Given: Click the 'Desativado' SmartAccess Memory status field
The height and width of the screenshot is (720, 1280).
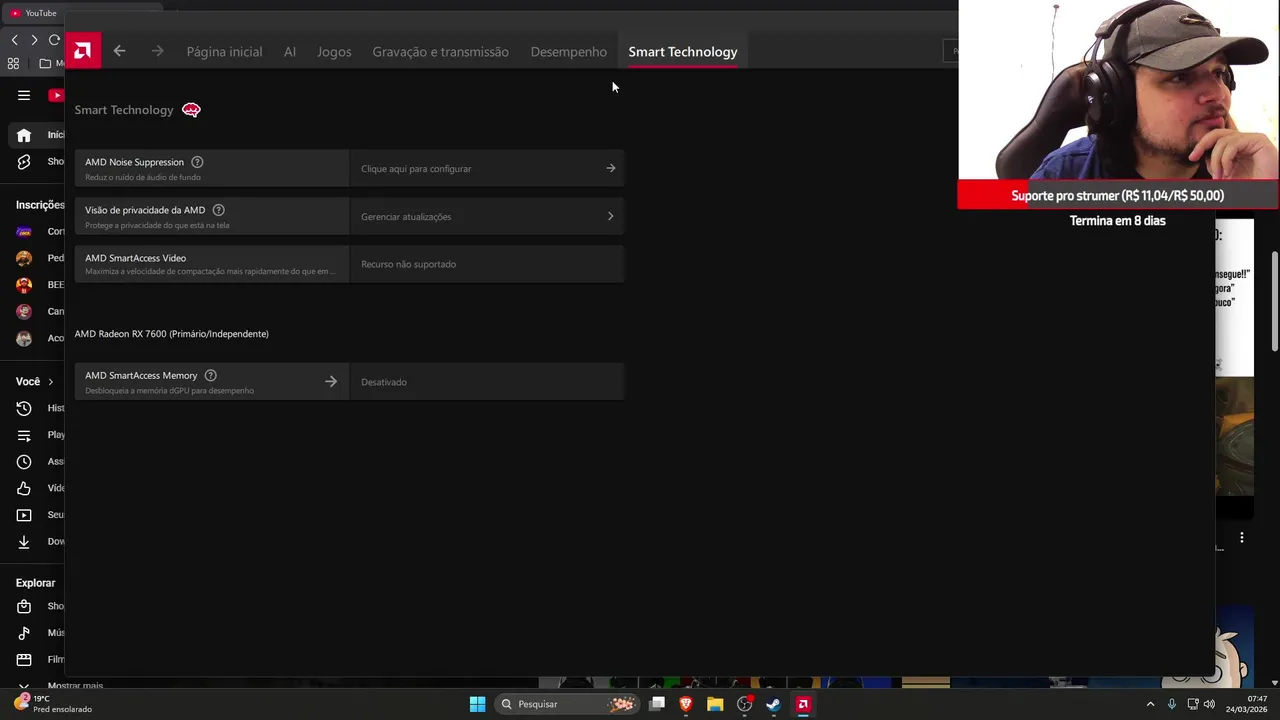Looking at the screenshot, I should click(487, 382).
